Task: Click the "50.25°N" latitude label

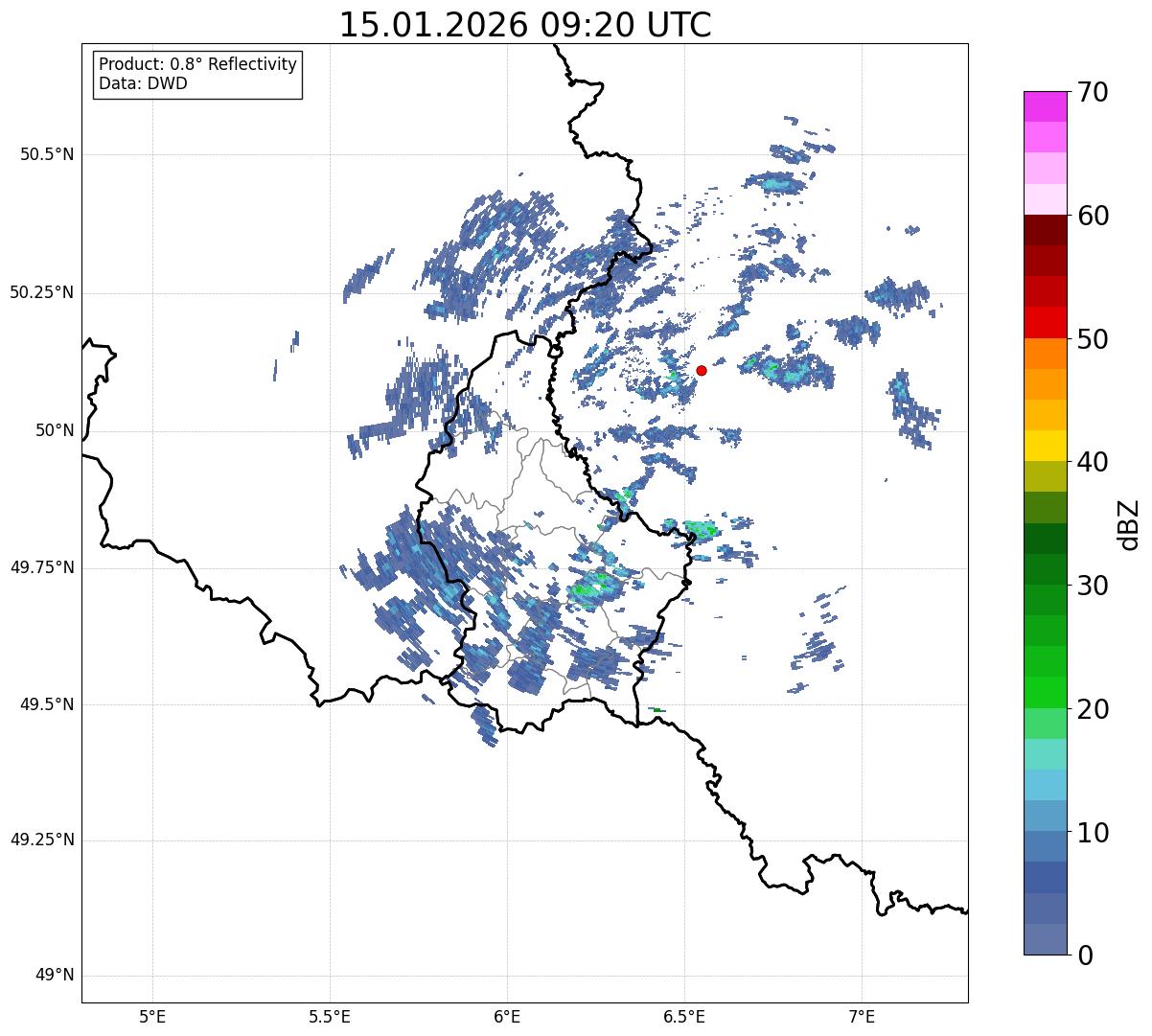Action: pos(42,292)
